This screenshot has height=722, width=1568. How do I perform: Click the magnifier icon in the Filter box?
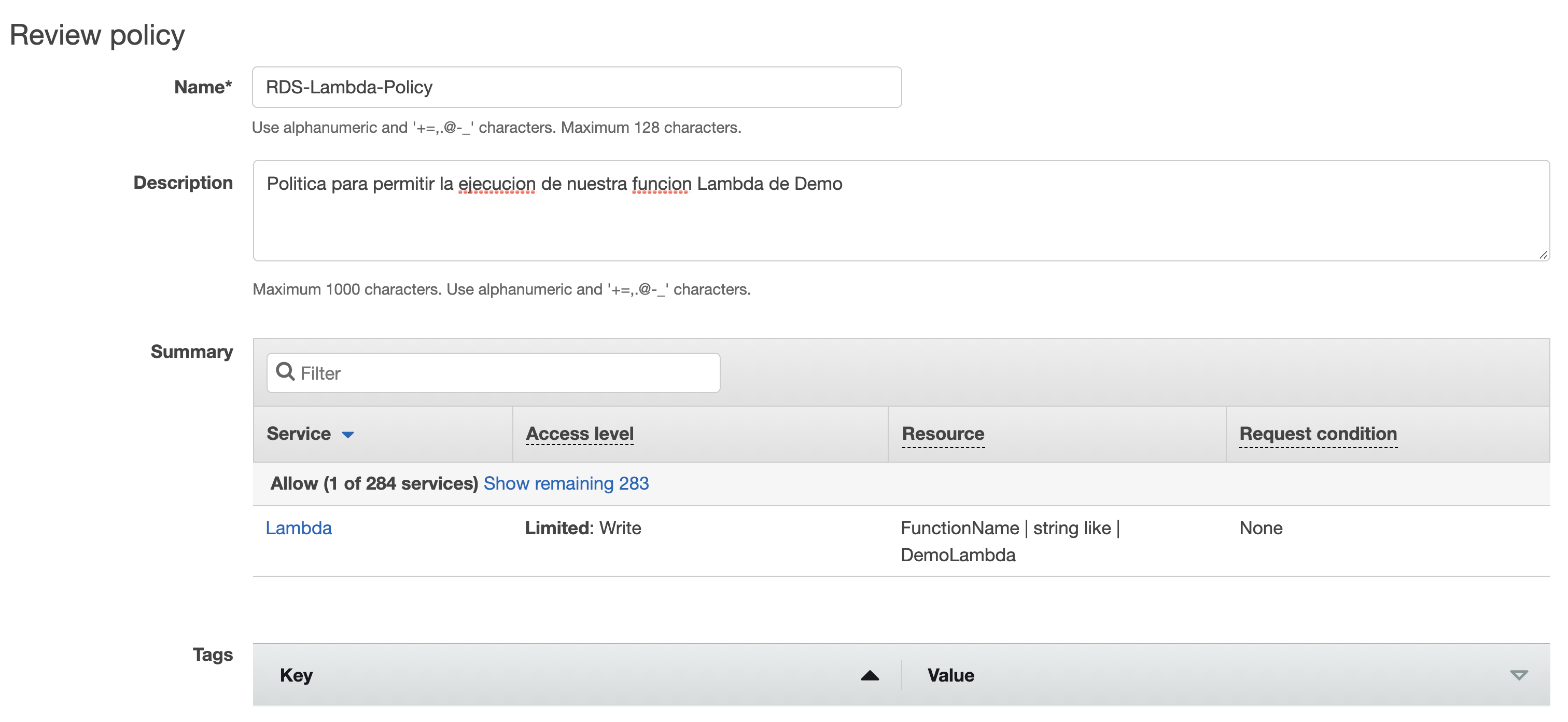[x=285, y=371]
